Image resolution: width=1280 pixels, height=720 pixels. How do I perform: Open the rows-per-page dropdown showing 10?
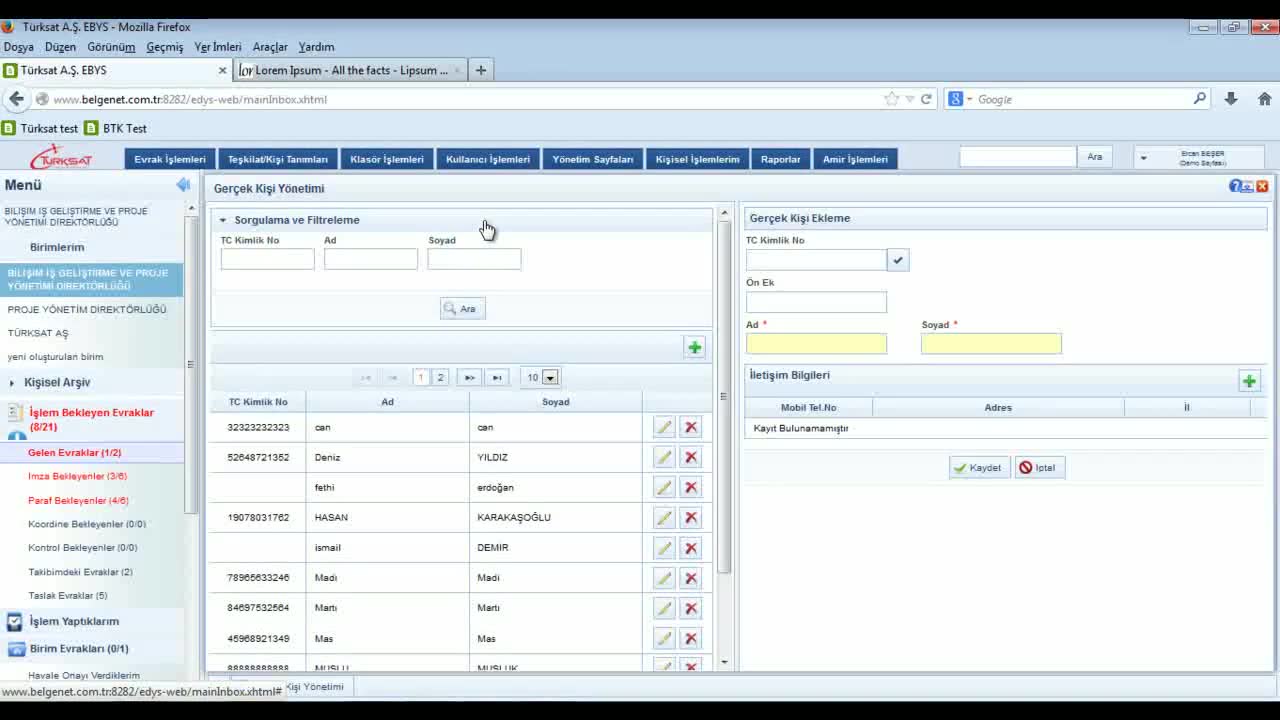point(550,377)
